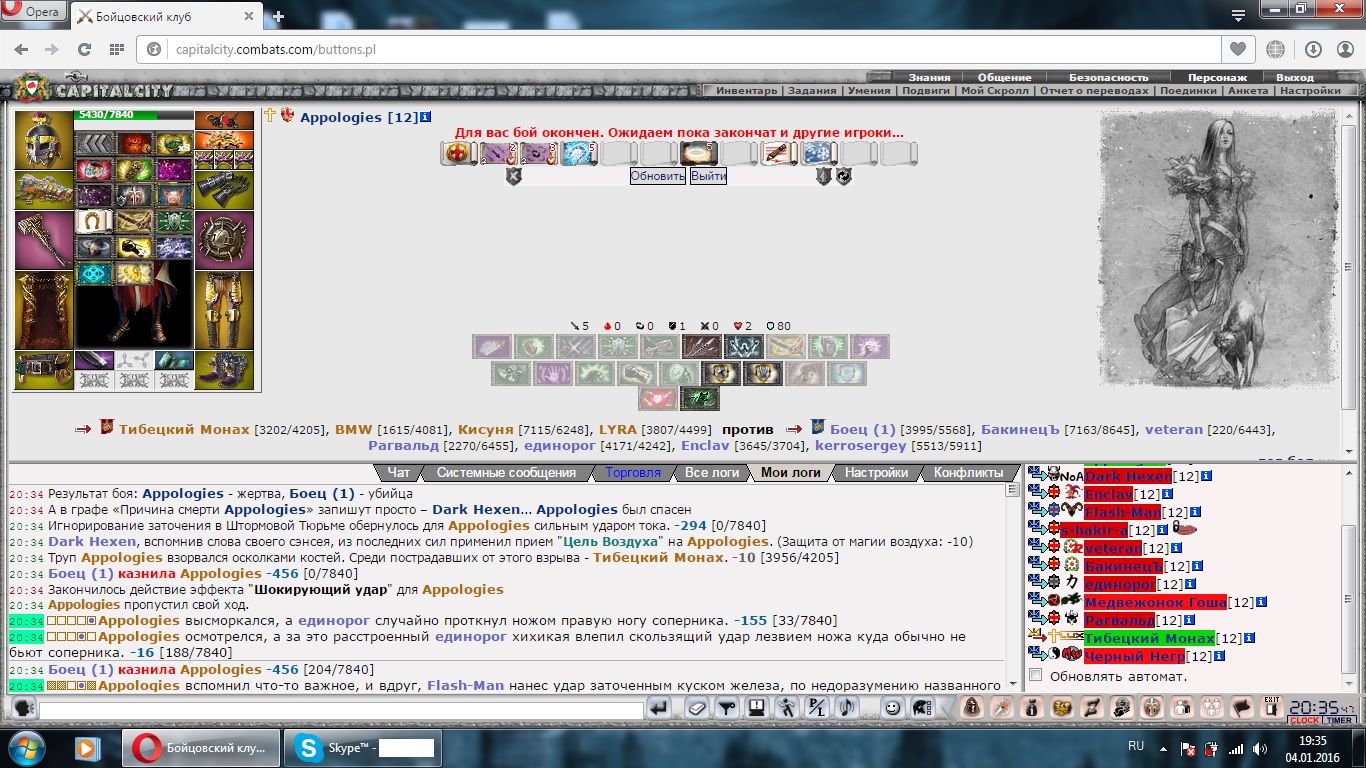Switch to Торговля tab
Screen dimensions: 1366x768
click(633, 473)
